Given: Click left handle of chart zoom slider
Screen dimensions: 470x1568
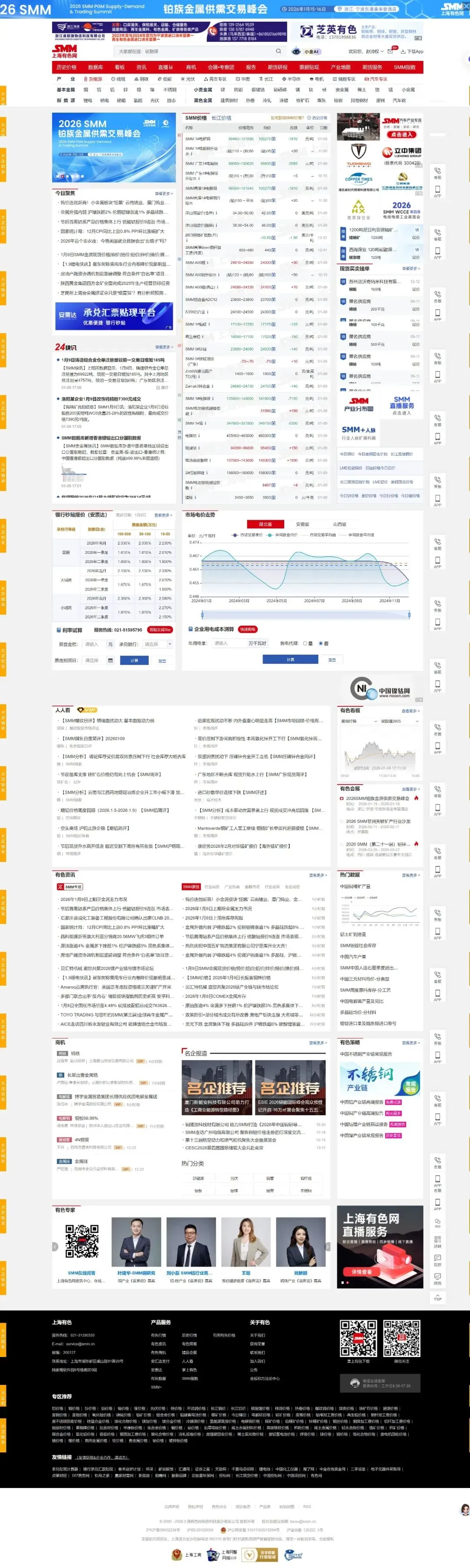Looking at the screenshot, I should pos(202,615).
